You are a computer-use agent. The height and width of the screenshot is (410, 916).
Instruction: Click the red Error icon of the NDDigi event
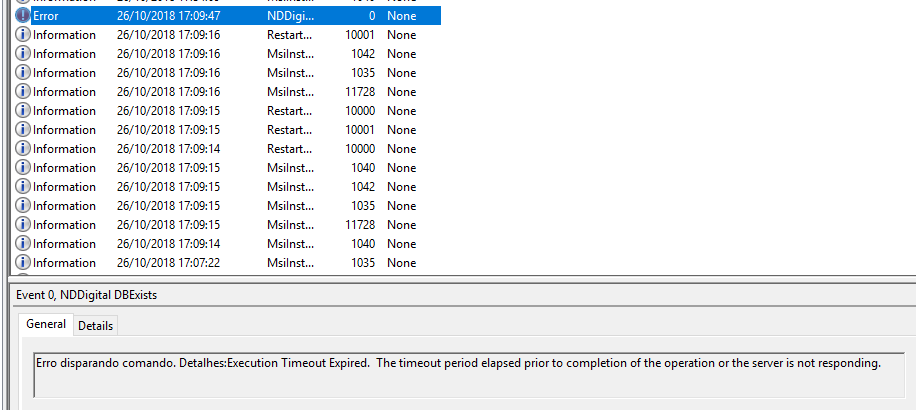click(23, 16)
